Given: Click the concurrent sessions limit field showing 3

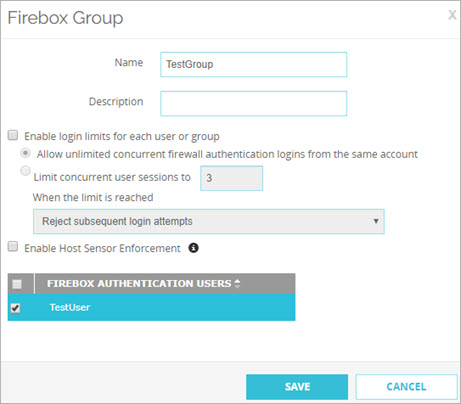Looking at the screenshot, I should point(232,178).
